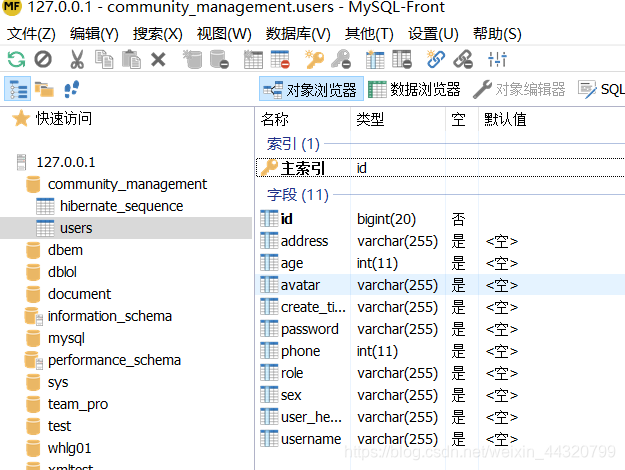Switch to the 对象浏览器 tab
Viewport: 625px width, 470px height.
point(311,89)
